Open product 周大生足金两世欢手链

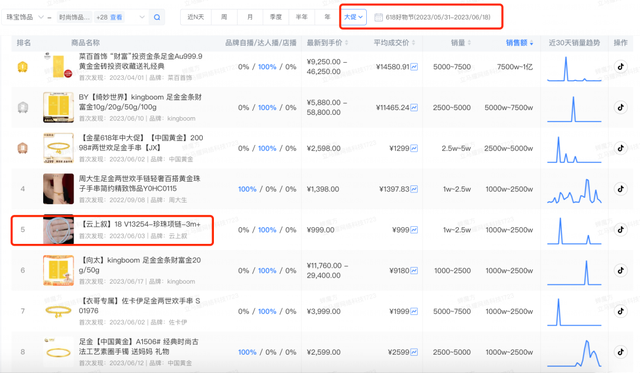[x=139, y=184]
